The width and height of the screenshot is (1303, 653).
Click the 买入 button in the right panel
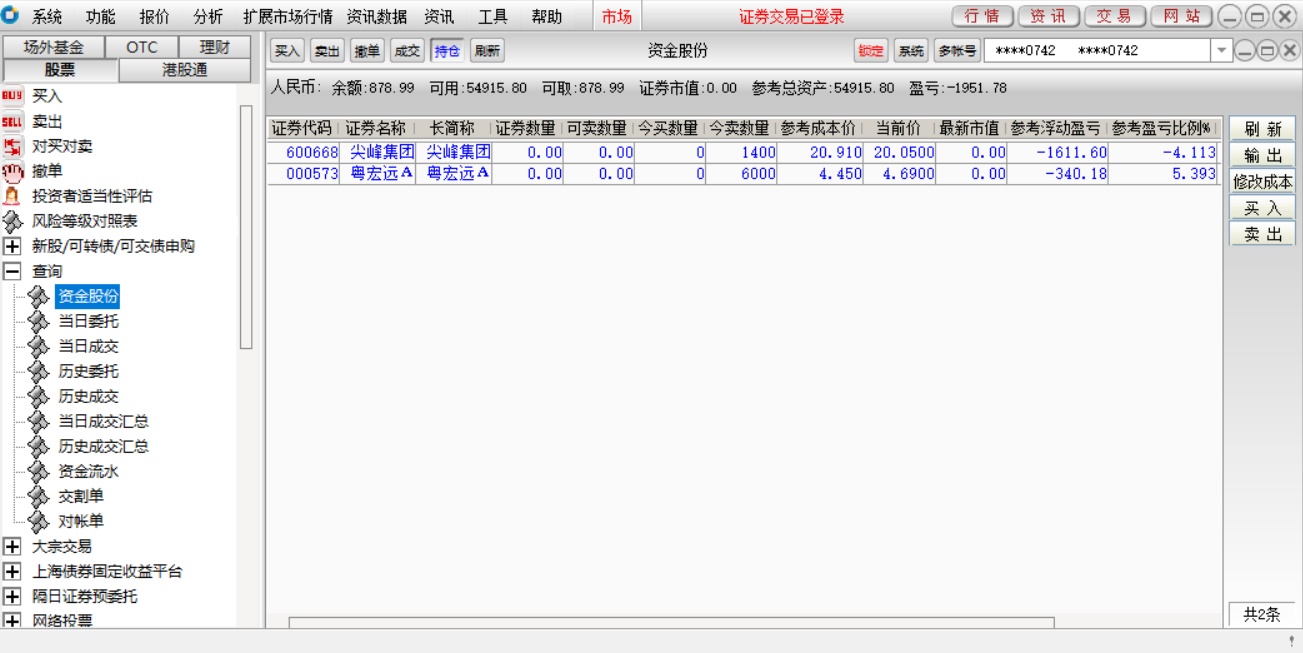(x=1262, y=207)
